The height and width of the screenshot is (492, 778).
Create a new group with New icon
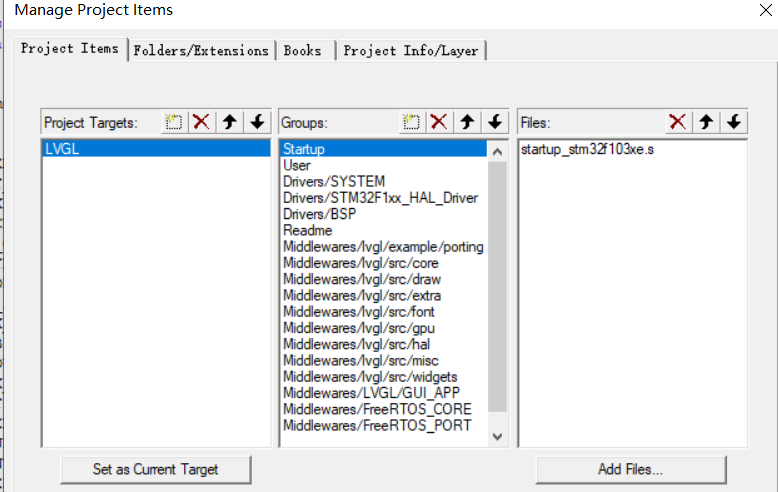coord(411,122)
